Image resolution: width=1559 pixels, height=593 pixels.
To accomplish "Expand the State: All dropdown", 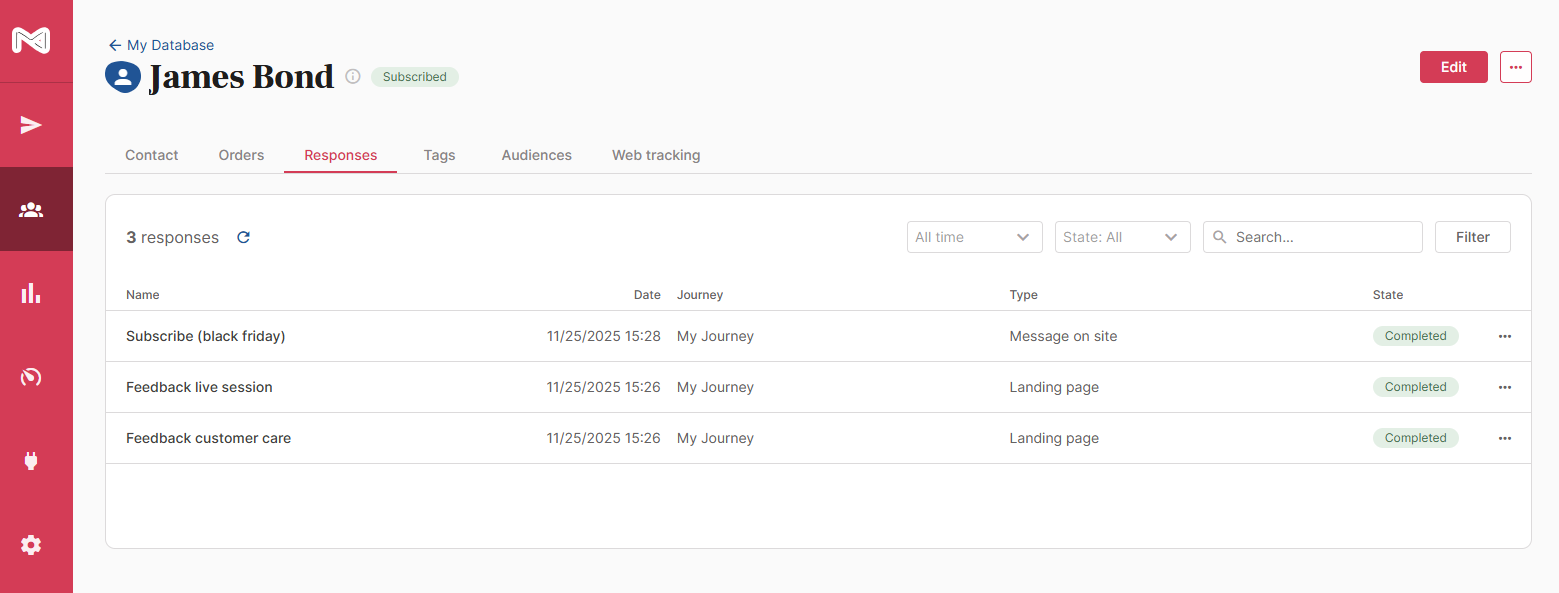I will tap(1122, 237).
